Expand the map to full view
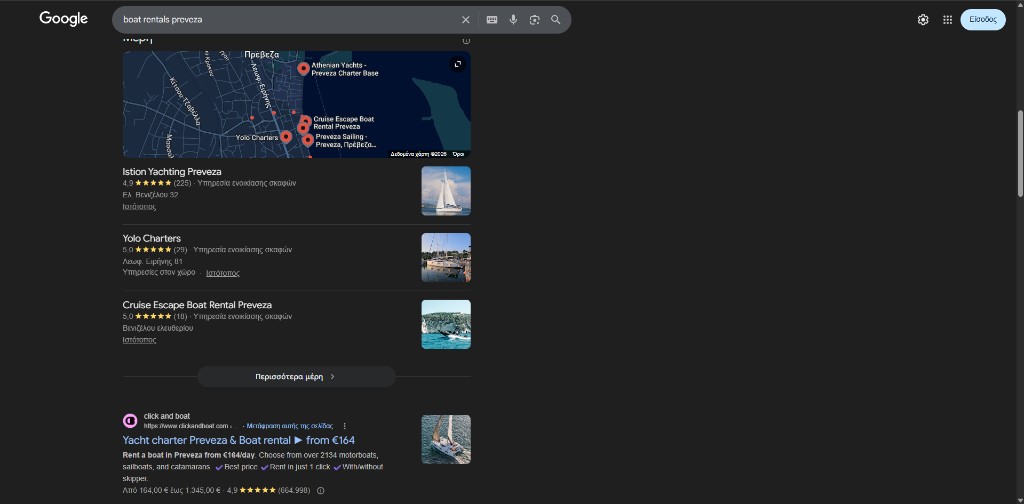This screenshot has height=504, width=1024. (458, 64)
